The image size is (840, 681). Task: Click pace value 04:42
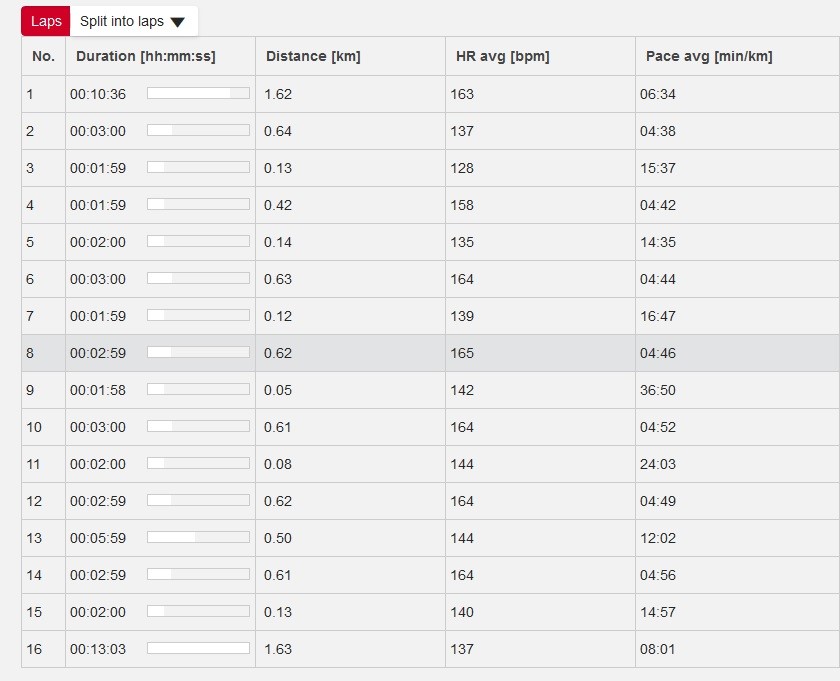658,205
